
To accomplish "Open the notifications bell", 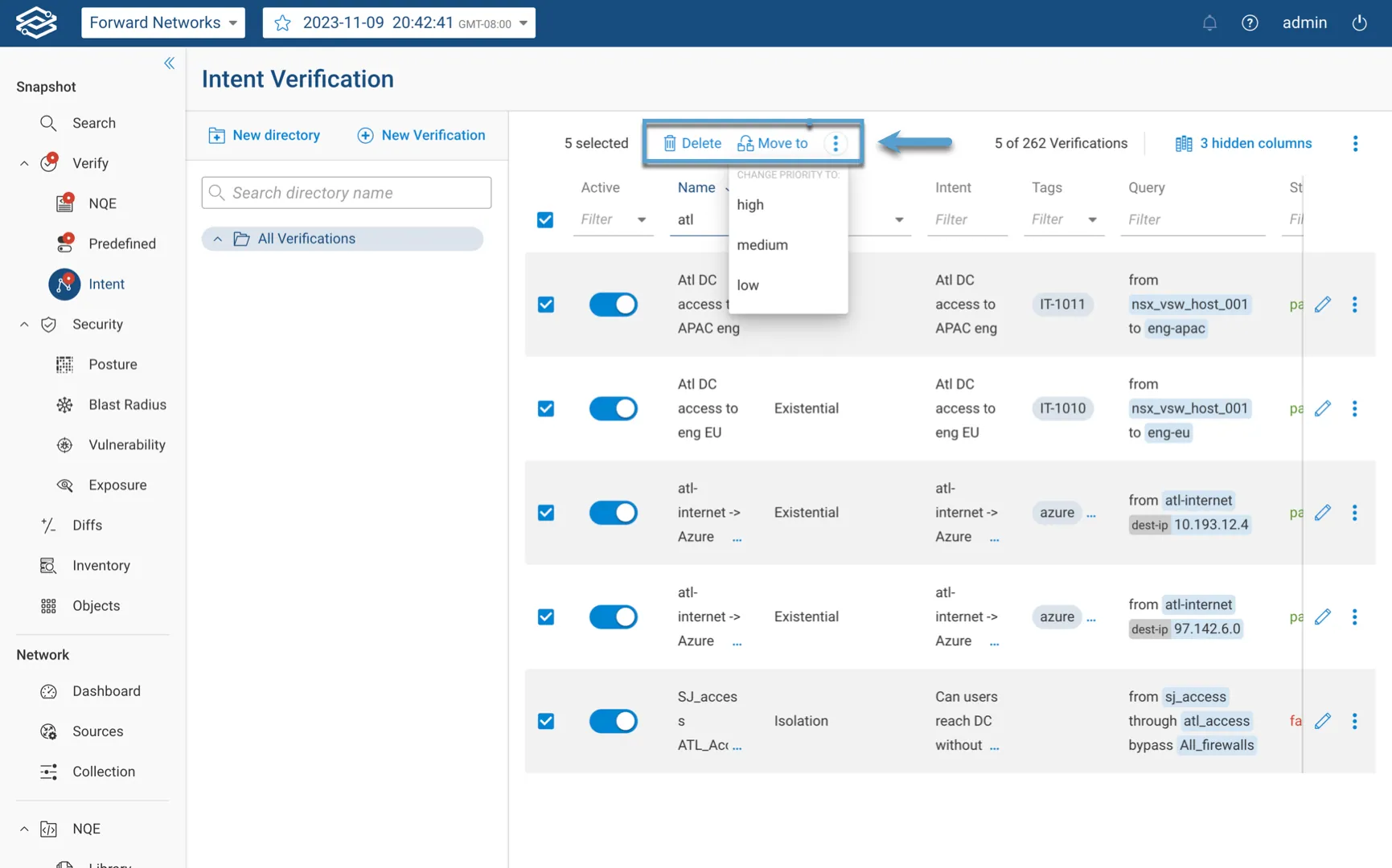I will pos(1209,23).
